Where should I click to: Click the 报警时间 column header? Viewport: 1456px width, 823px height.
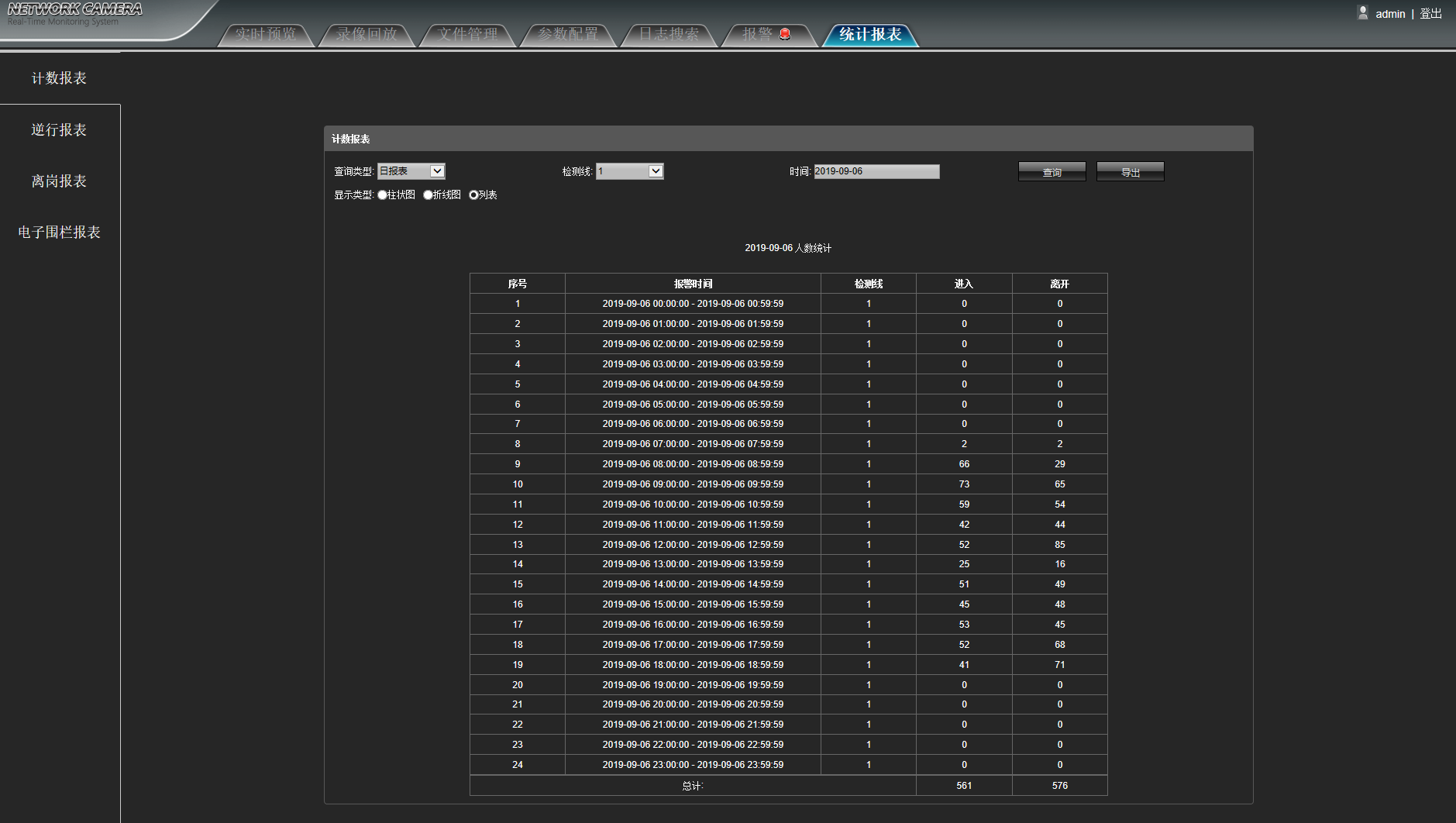(693, 284)
